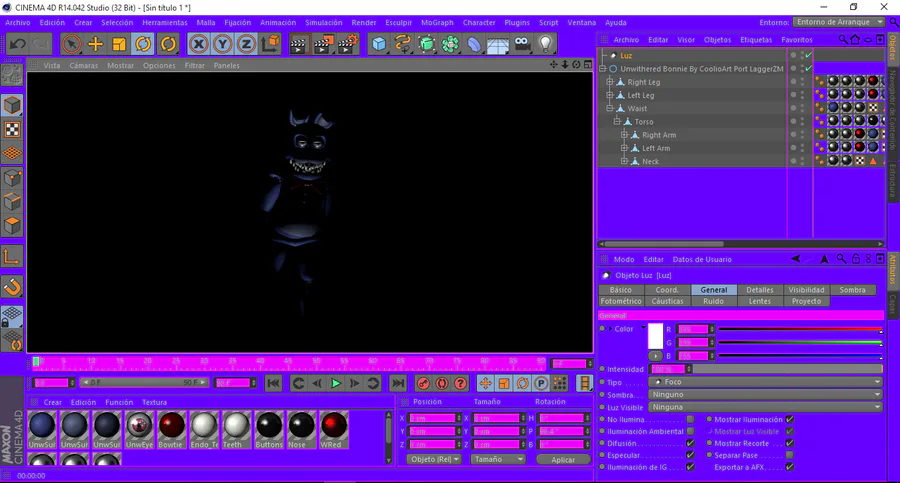
Task: Switch to Texture mode checker icon
Action: coord(13,130)
